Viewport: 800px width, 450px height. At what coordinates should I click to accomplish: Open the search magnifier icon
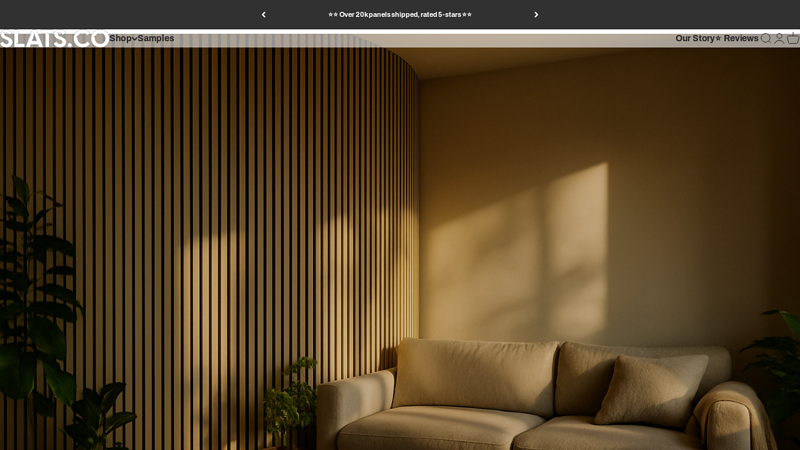pyautogui.click(x=766, y=38)
